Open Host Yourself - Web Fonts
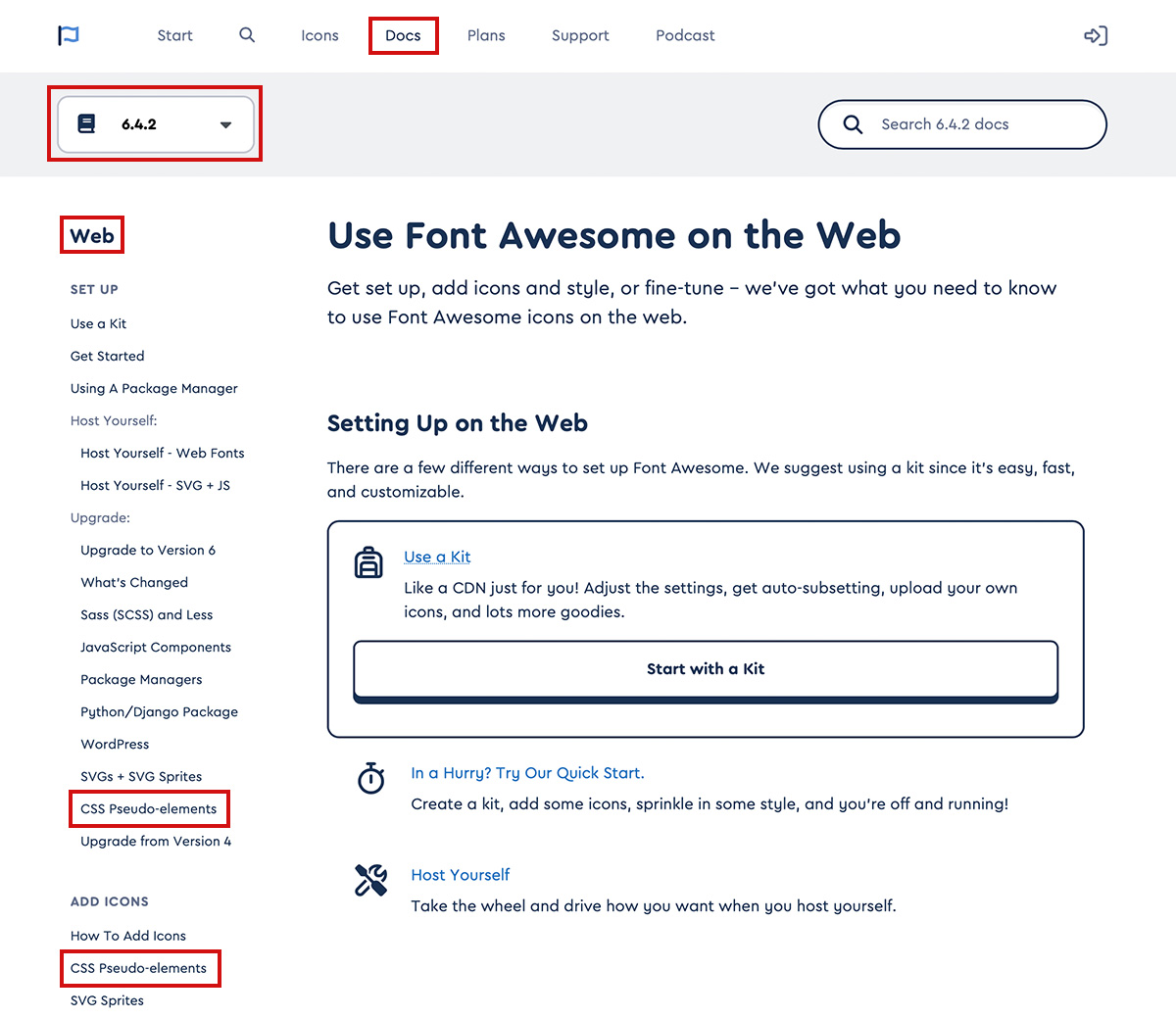 coord(163,453)
